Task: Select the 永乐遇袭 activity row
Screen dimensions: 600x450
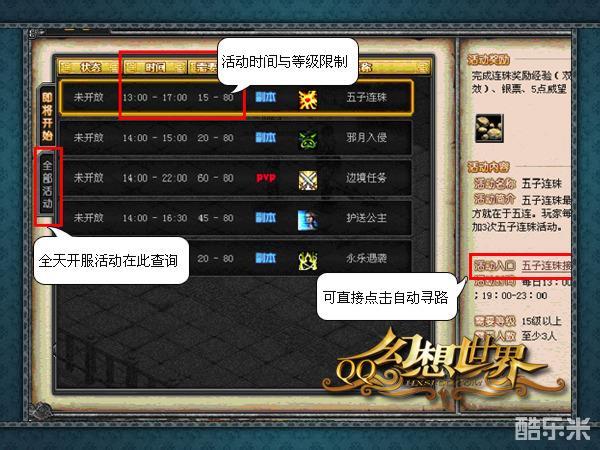Action: click(235, 258)
